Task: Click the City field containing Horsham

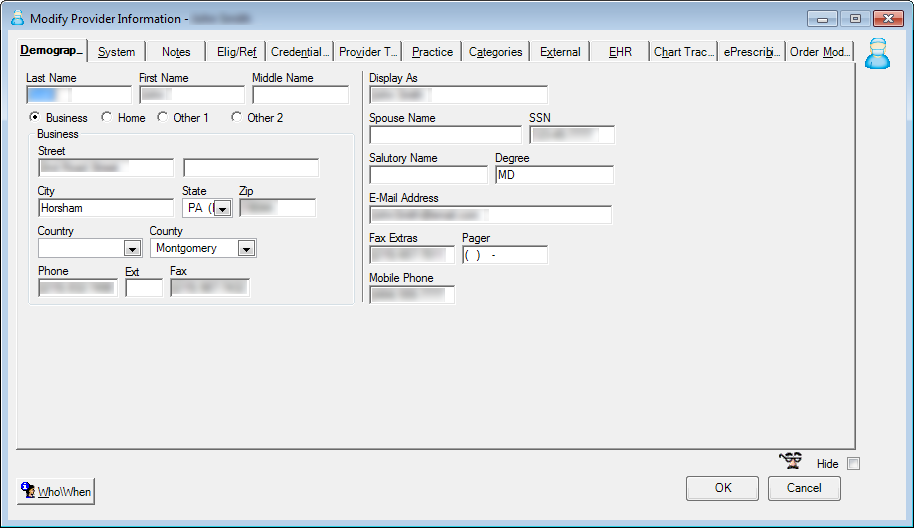Action: click(106, 208)
